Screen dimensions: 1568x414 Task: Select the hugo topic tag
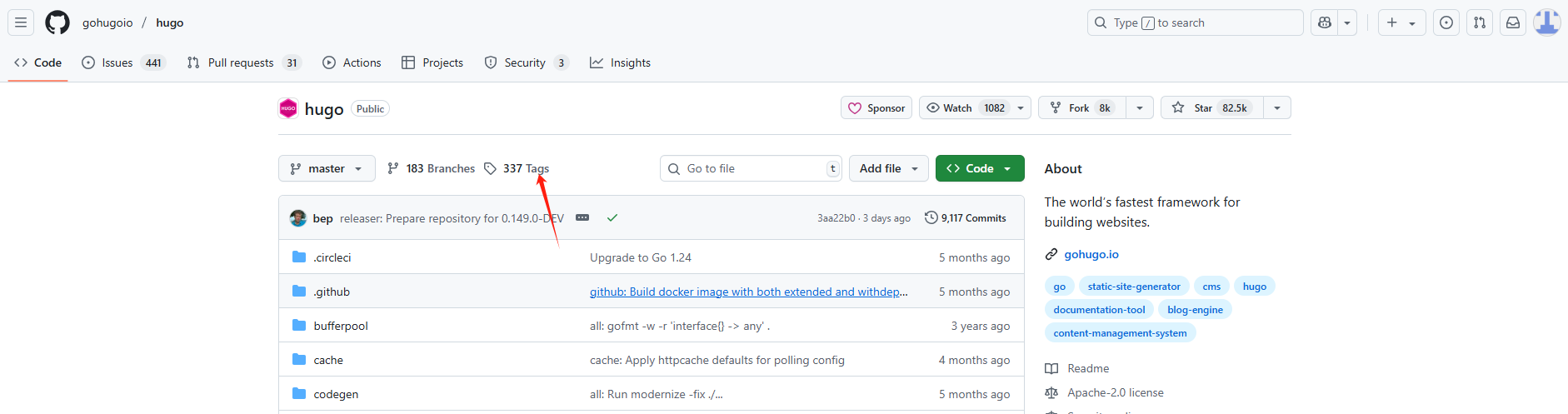(x=1255, y=287)
